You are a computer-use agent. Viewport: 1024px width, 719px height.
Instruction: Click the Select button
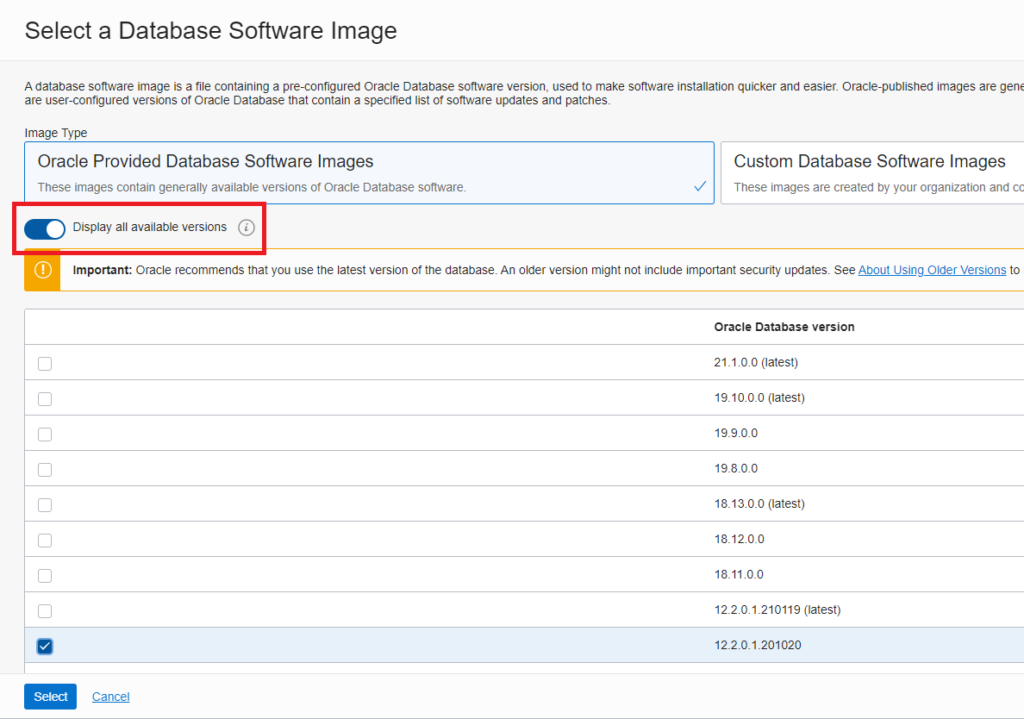(x=50, y=696)
